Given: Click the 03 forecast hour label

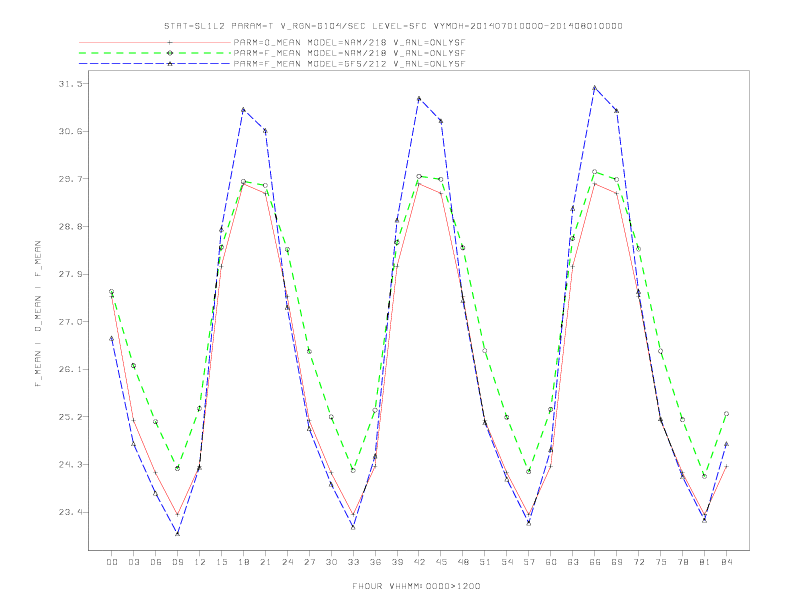Looking at the screenshot, I should [134, 562].
